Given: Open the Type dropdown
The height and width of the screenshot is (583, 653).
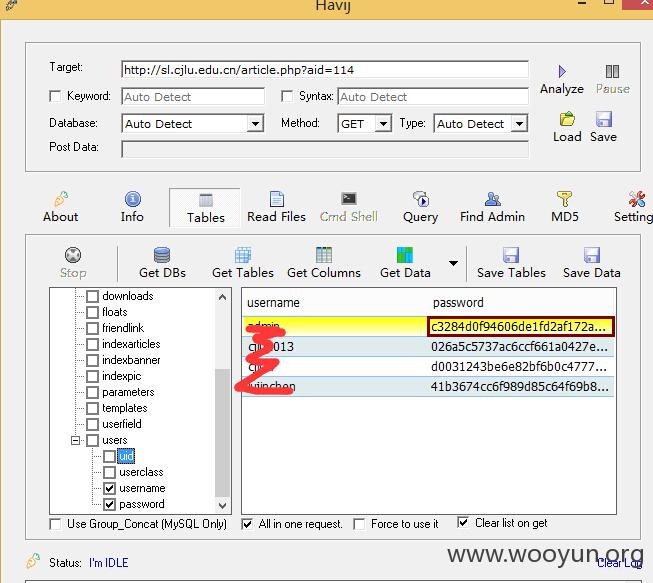Looking at the screenshot, I should click(519, 124).
